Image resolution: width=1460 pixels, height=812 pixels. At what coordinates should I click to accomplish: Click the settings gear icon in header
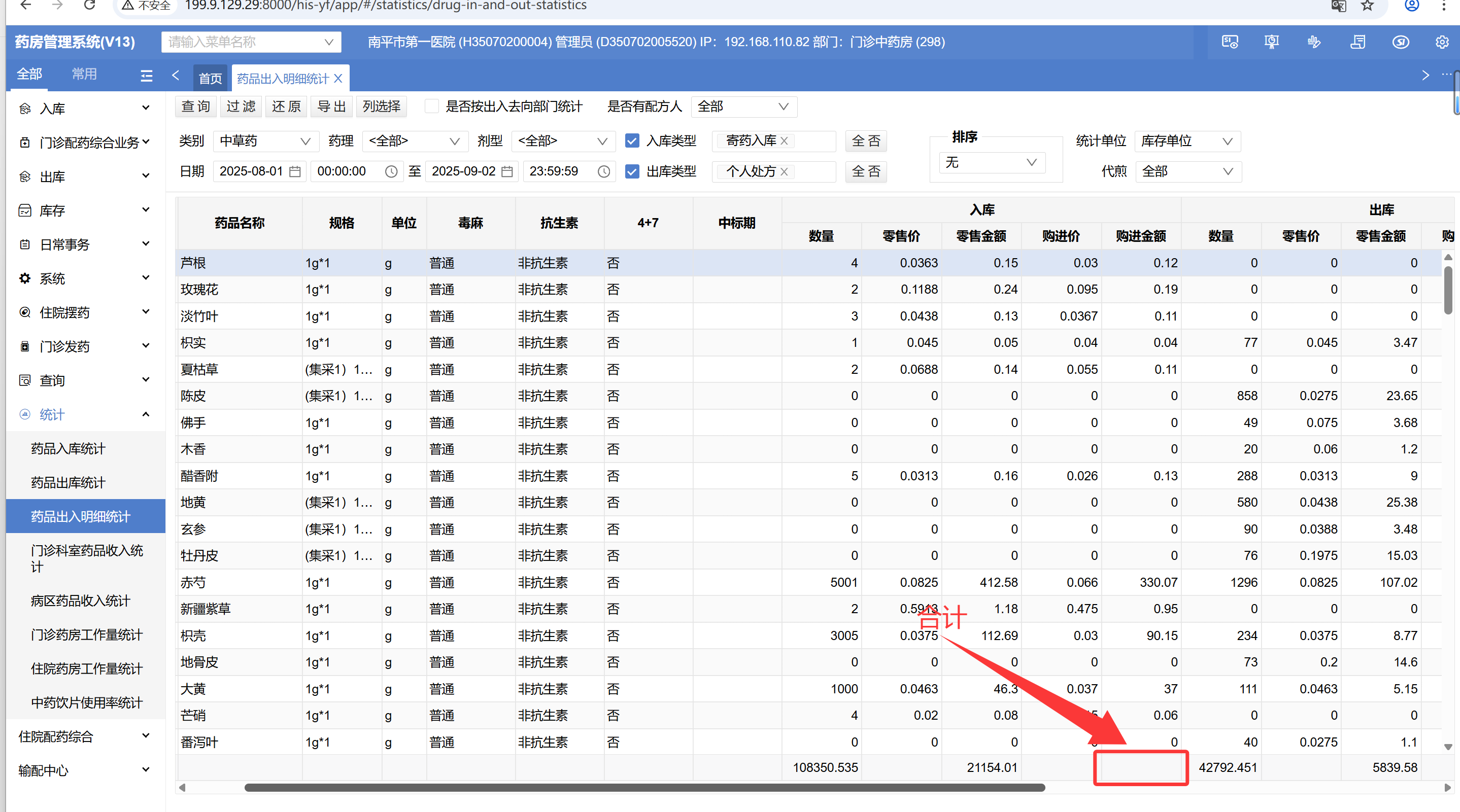point(1441,42)
